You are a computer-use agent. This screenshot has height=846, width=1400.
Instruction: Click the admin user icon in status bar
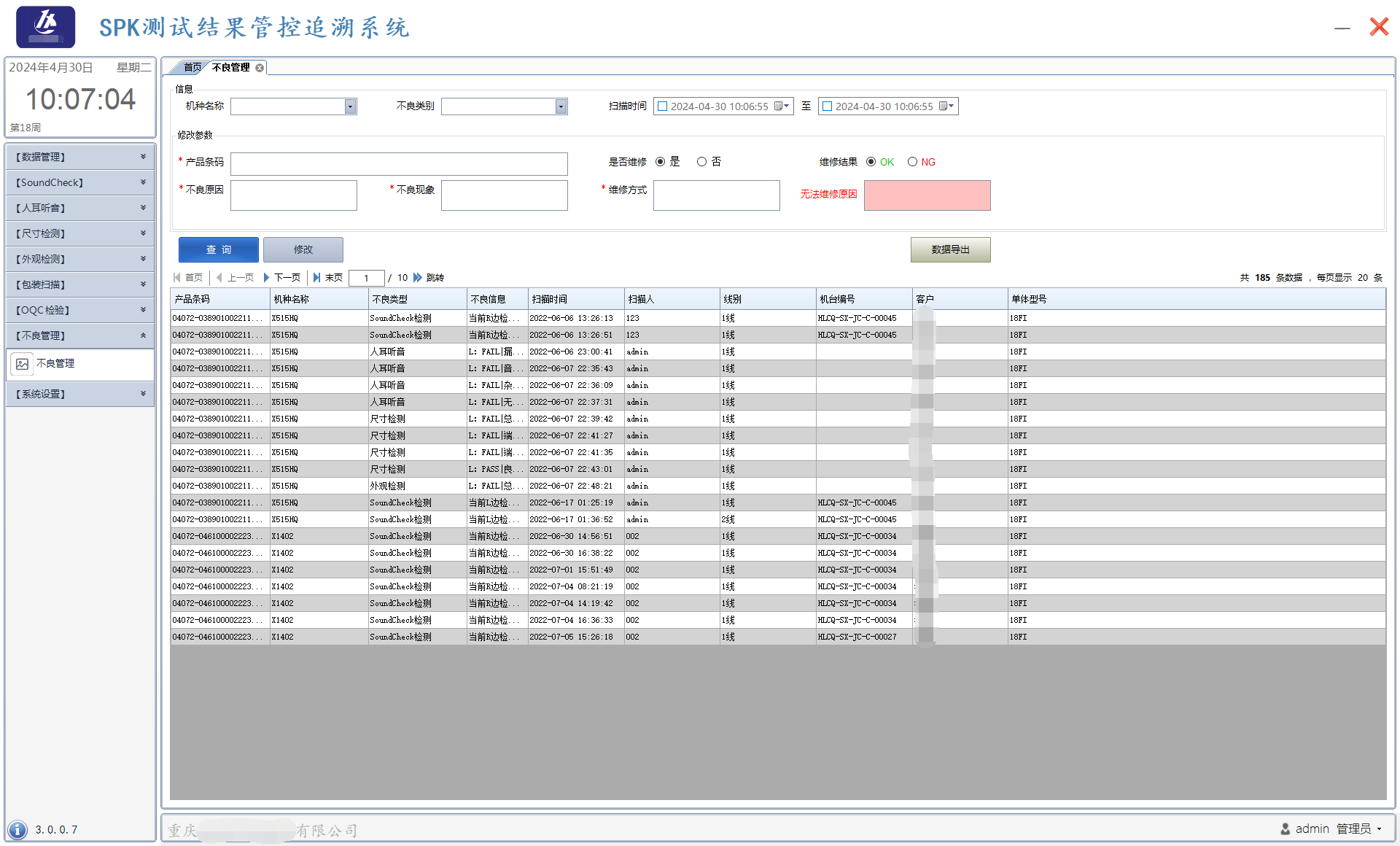click(x=1285, y=829)
